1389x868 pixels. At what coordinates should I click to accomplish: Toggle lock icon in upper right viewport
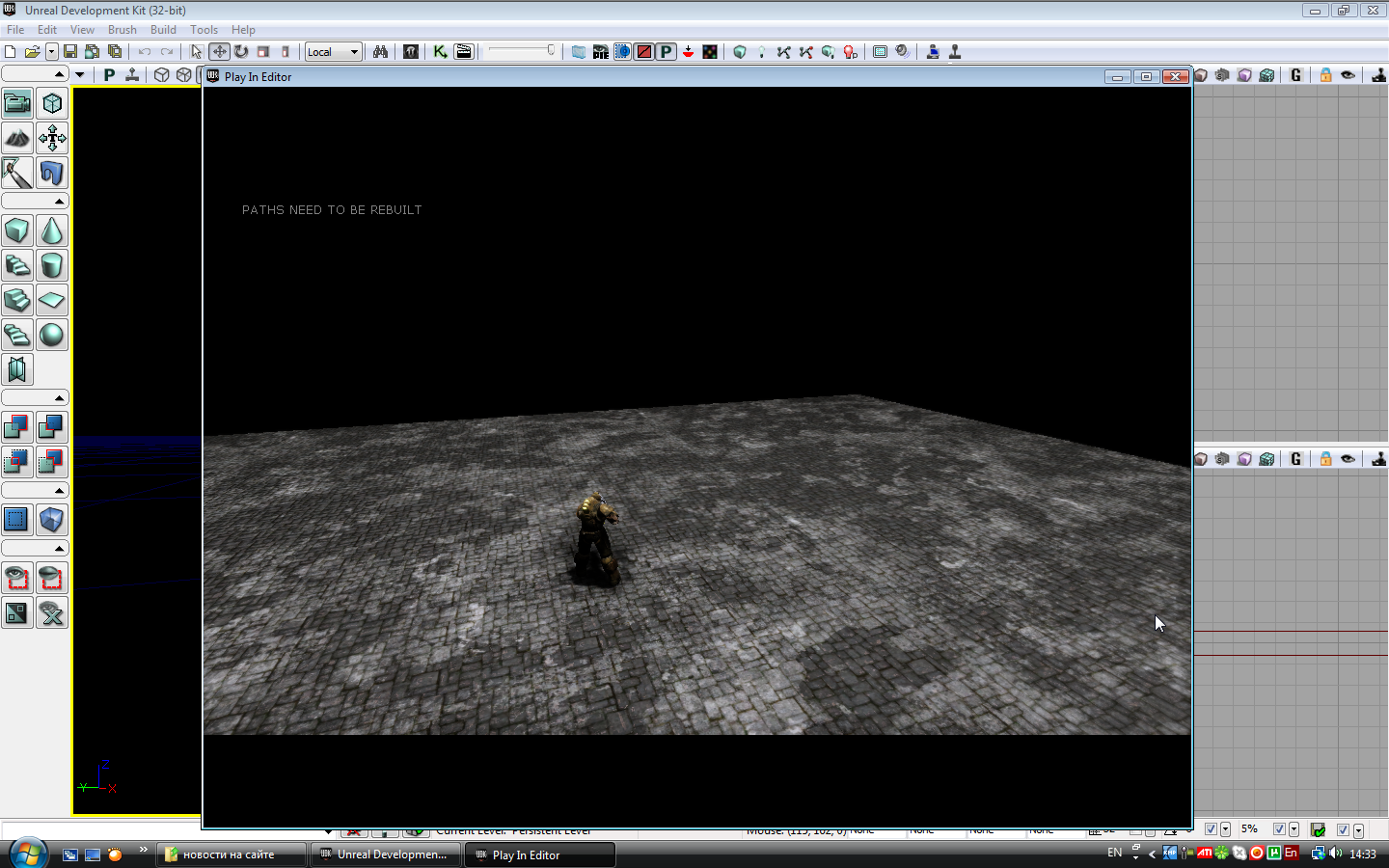[1326, 75]
